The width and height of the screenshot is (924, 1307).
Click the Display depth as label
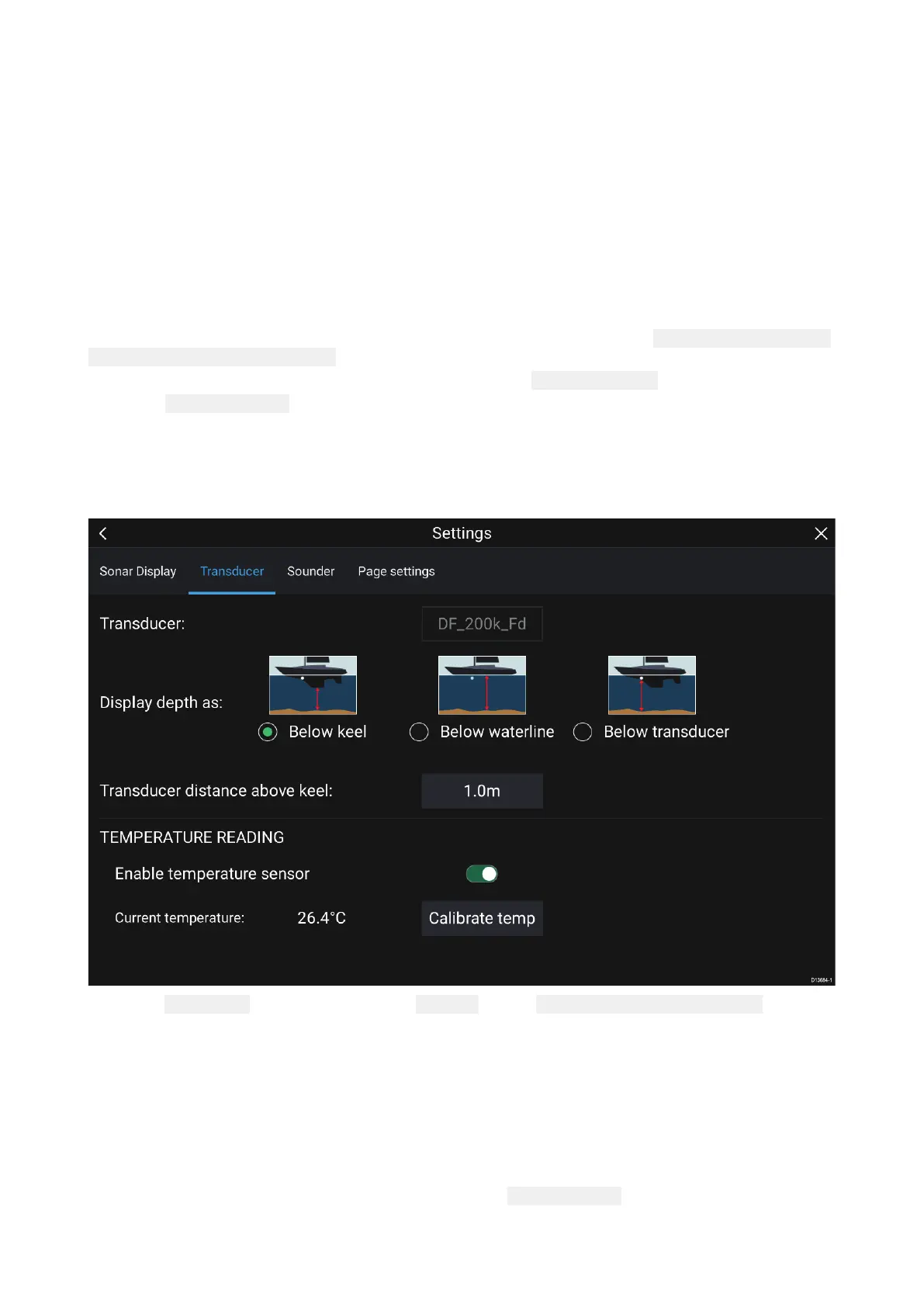(x=161, y=702)
